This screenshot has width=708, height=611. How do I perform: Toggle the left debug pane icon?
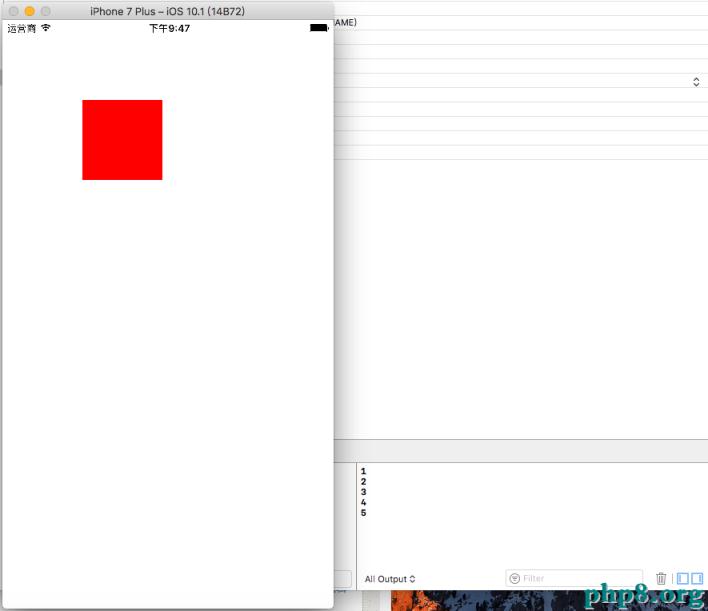683,578
